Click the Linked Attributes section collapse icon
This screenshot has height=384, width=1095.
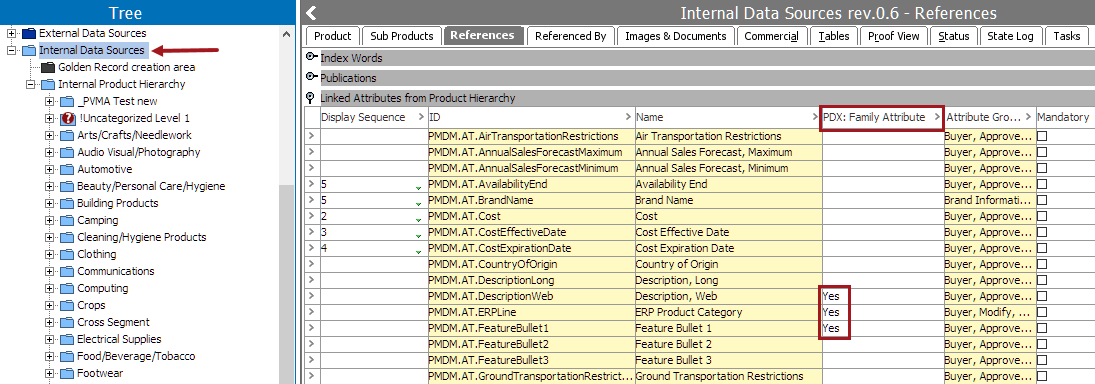(x=311, y=98)
